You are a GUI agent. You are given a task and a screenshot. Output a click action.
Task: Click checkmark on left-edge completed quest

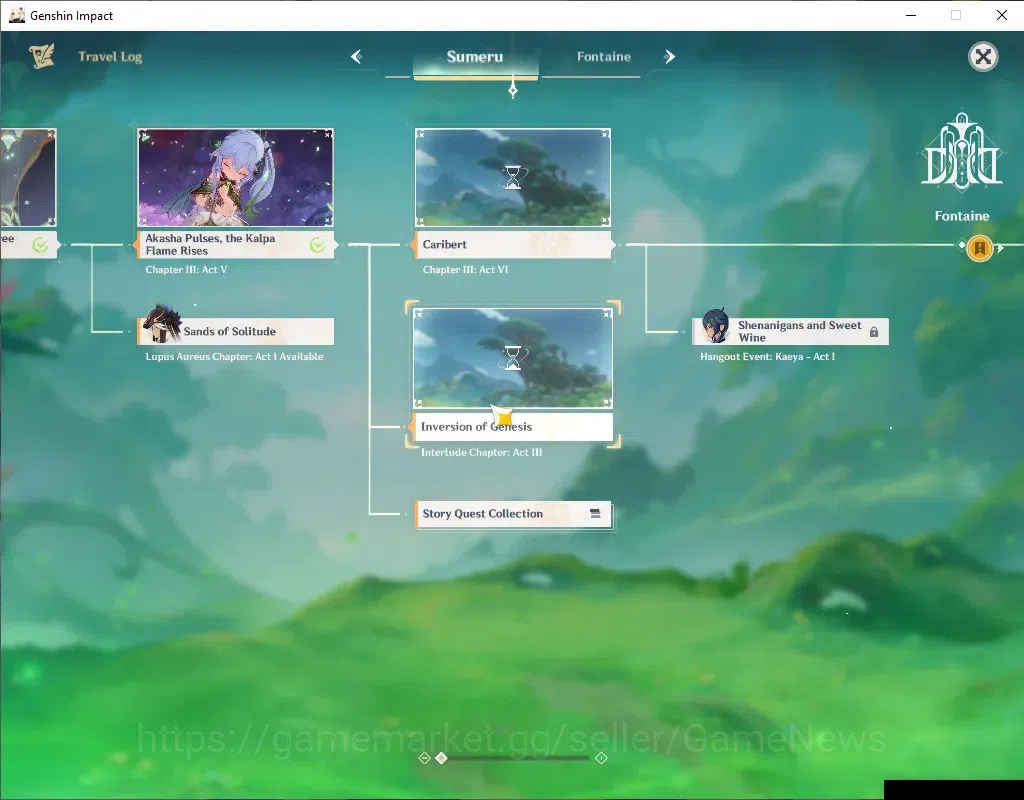40,245
